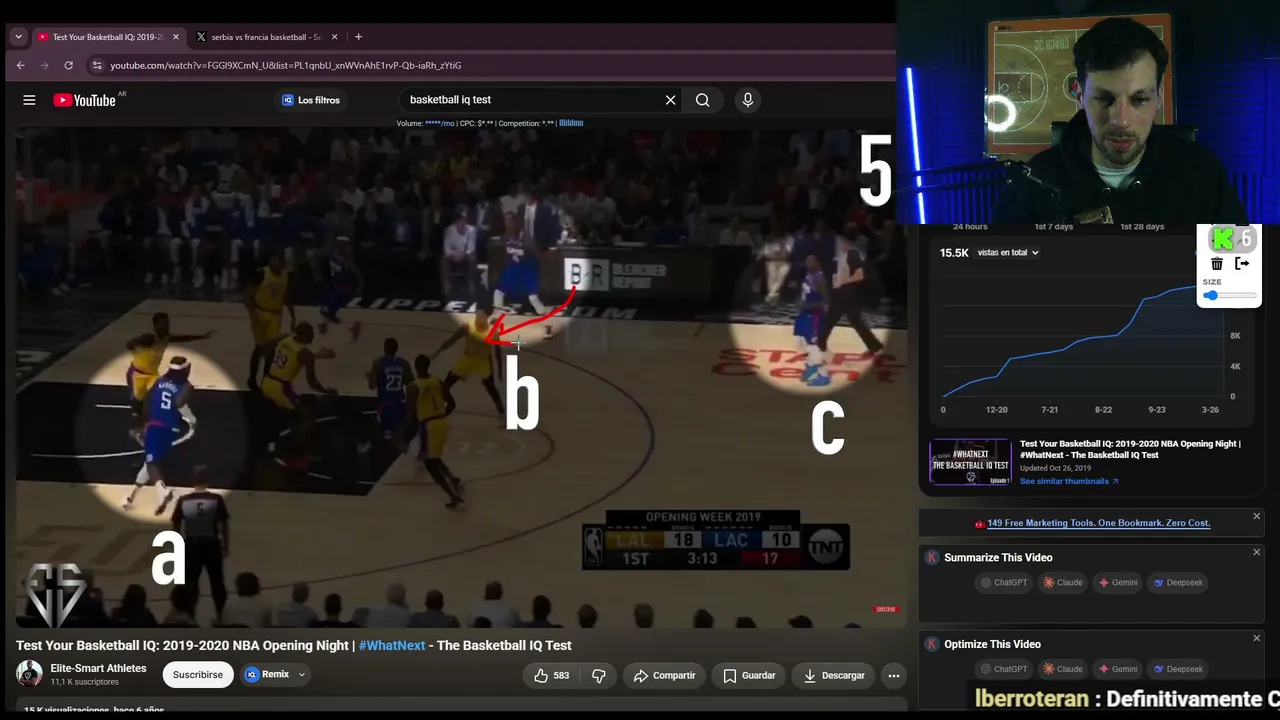
Task: Click the basketball video player
Action: [x=461, y=378]
